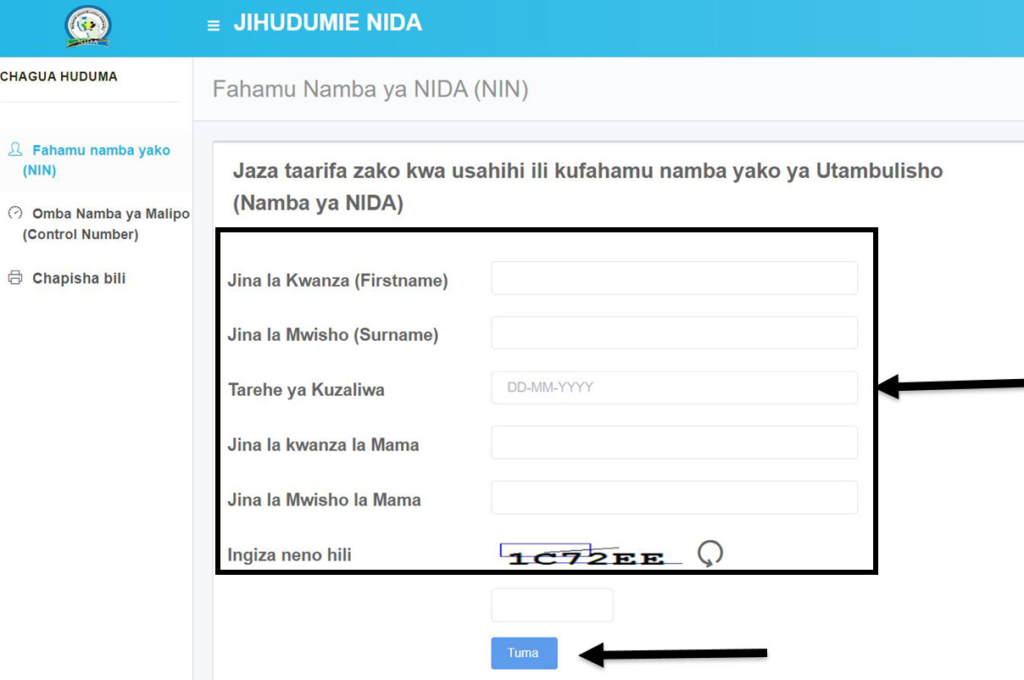Click the Jina la Mwisho la Mama field

(x=674, y=497)
